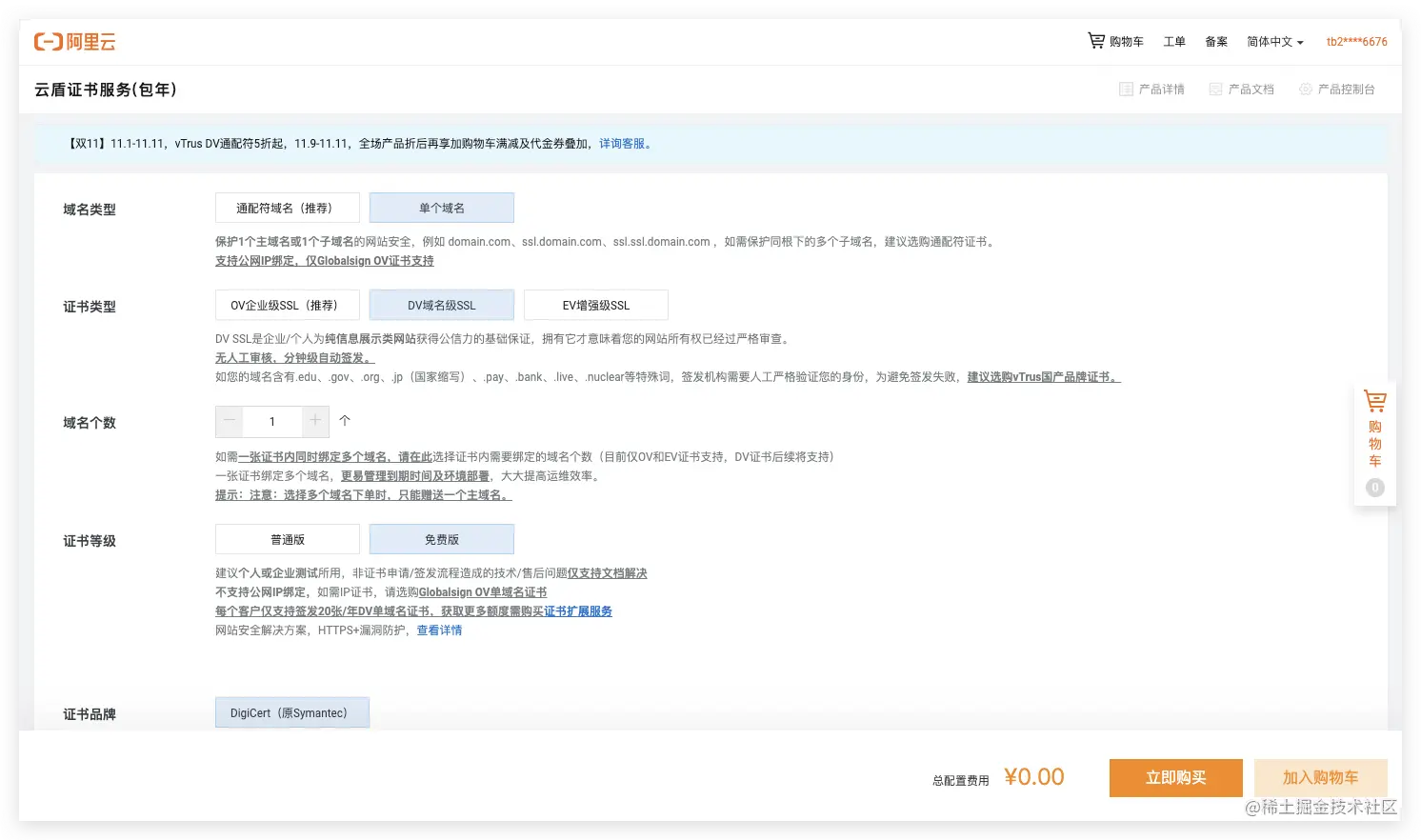Click 支持公网IP绑定 Globalsign OV note
Viewport: 1421px width, 840px height.
tap(325, 261)
